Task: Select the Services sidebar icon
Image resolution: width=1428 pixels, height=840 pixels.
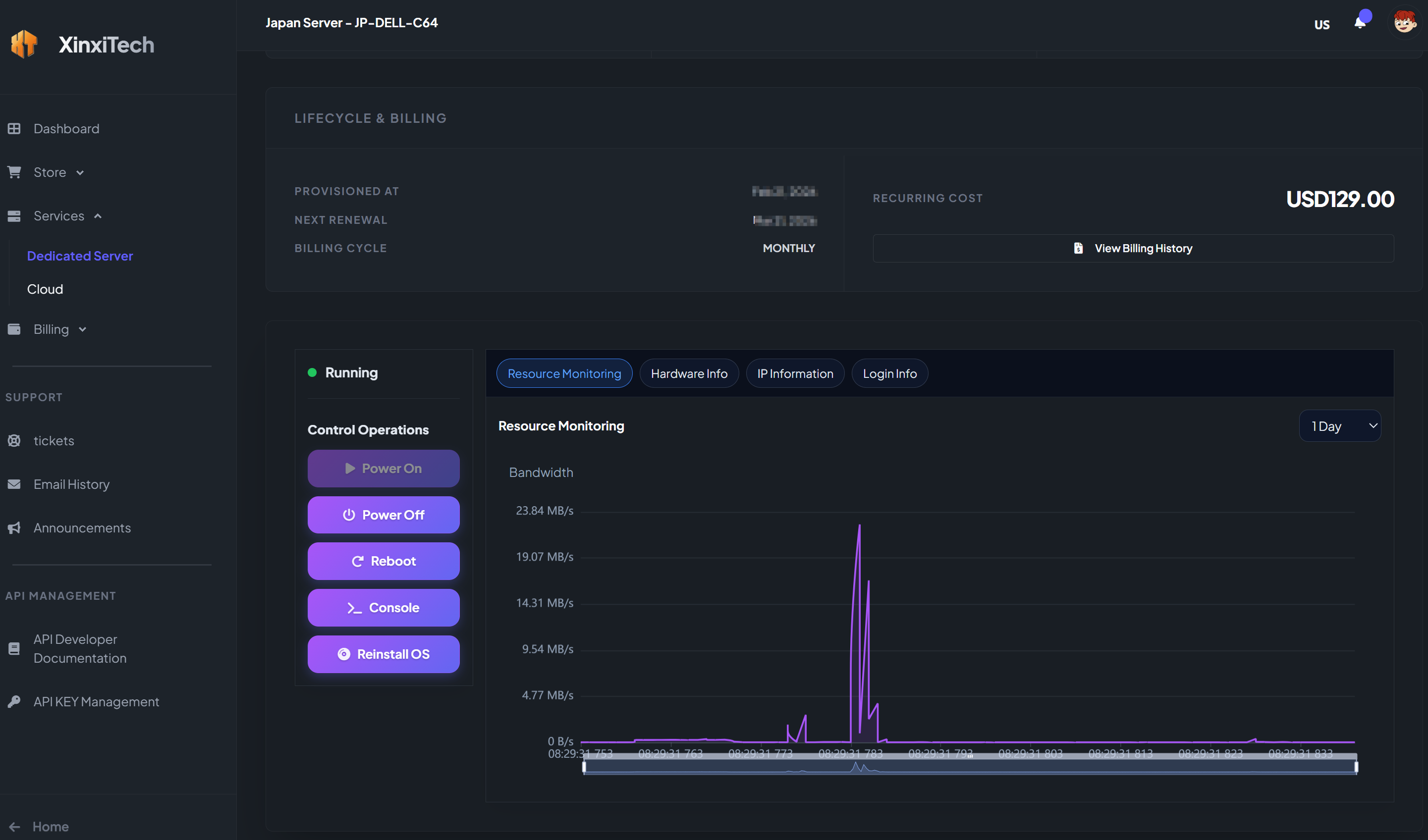Action: (x=14, y=216)
